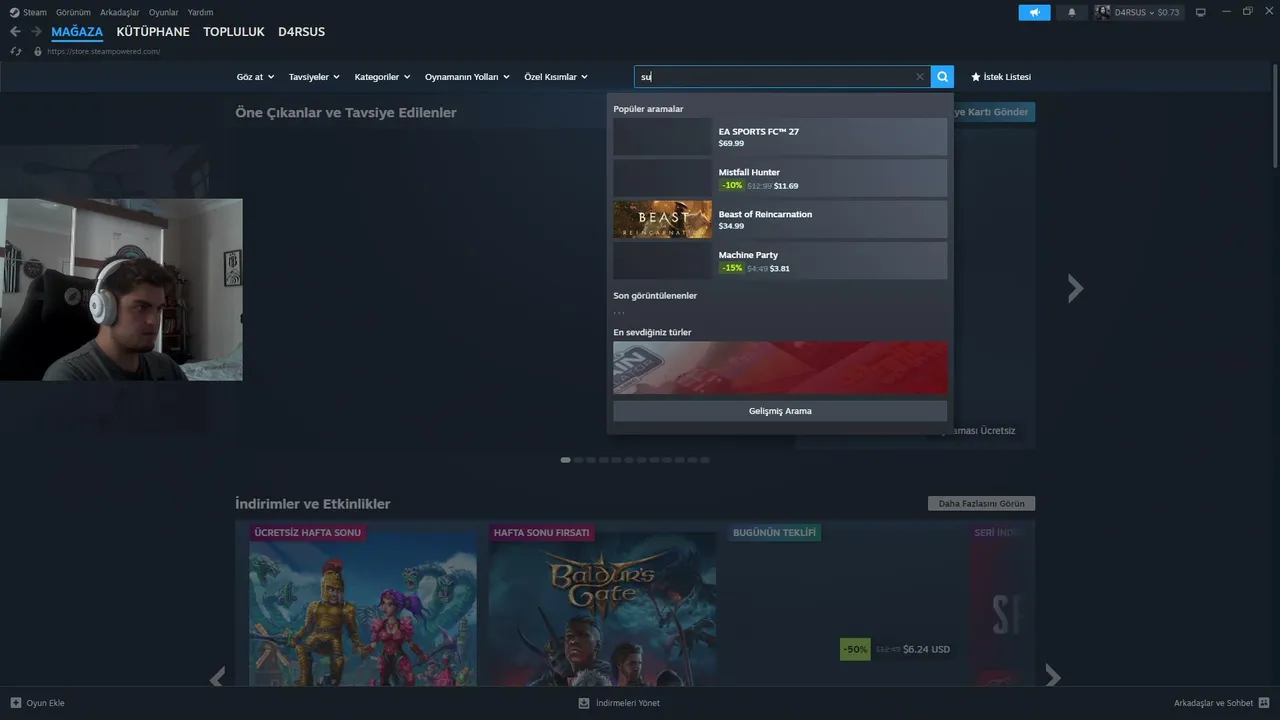
Task: Select the first featured carousel page dot
Action: 566,460
